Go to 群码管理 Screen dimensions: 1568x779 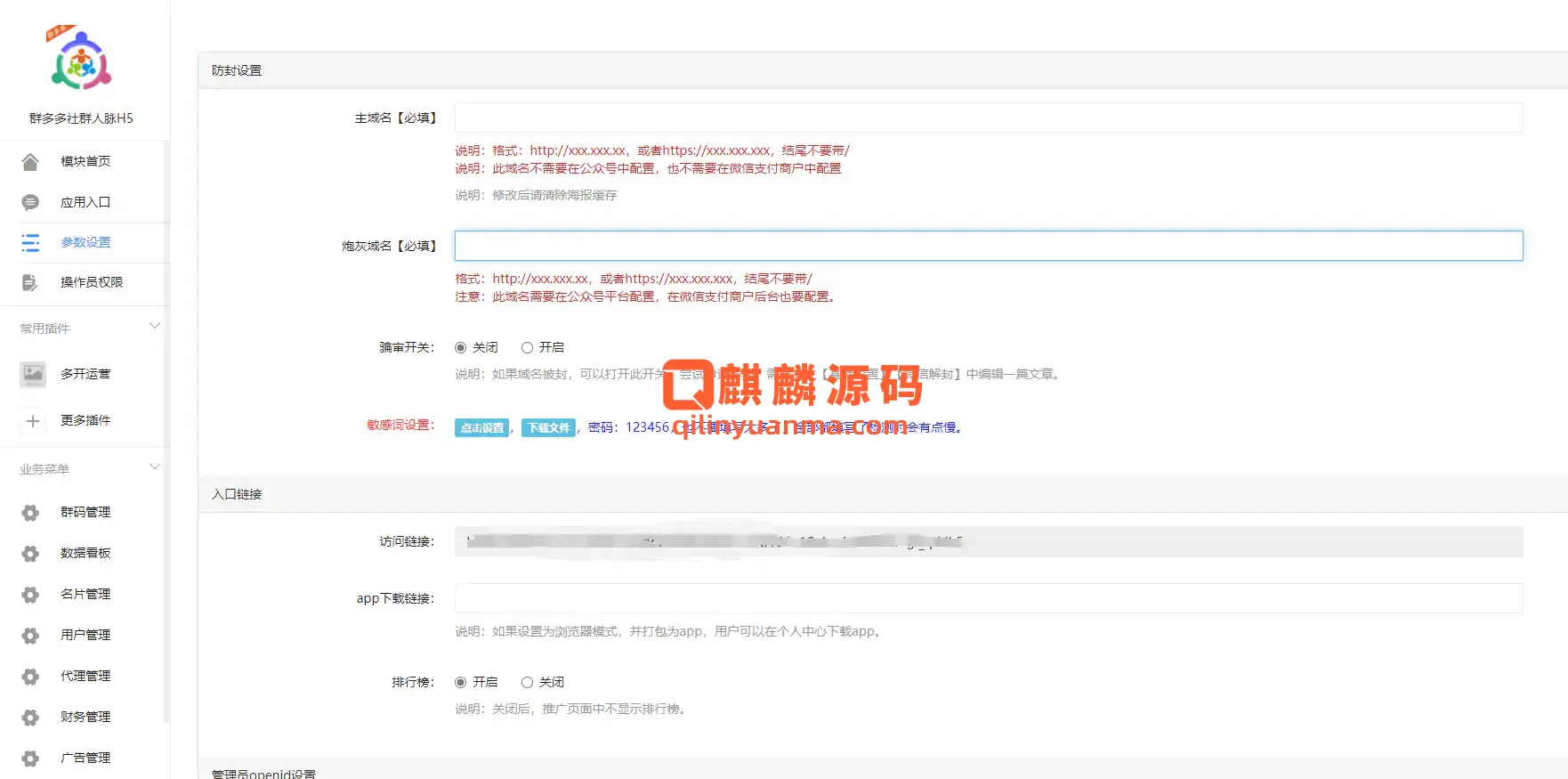[x=85, y=512]
